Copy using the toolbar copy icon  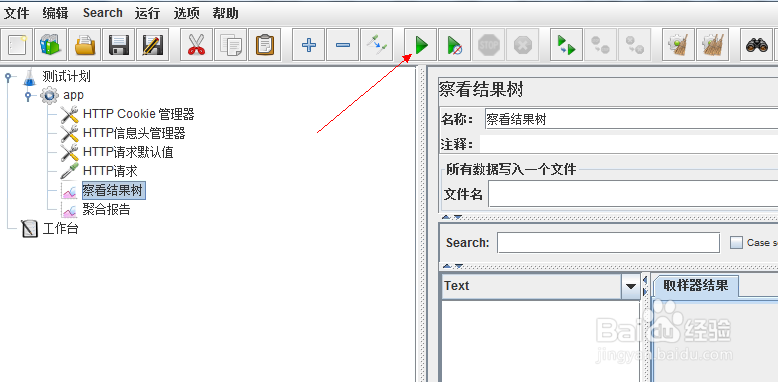click(x=231, y=45)
